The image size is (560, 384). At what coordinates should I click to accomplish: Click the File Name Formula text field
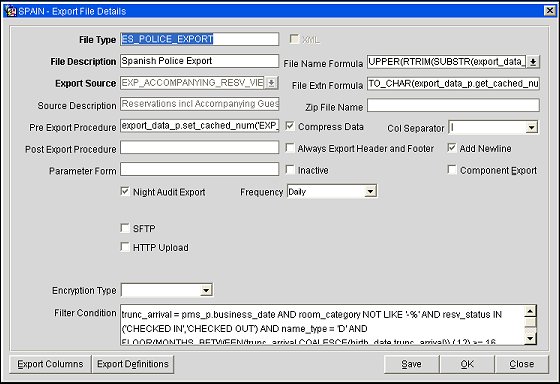[x=446, y=62]
